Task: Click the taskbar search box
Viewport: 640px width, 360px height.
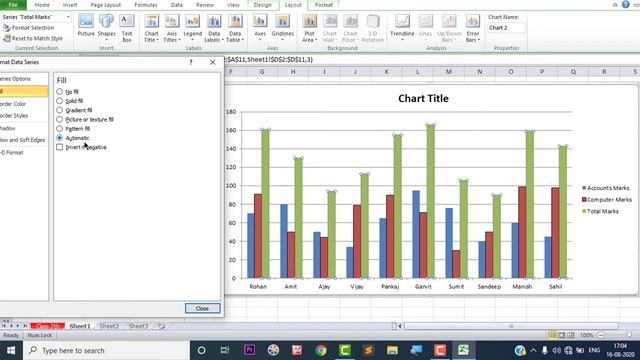Action: click(x=107, y=350)
